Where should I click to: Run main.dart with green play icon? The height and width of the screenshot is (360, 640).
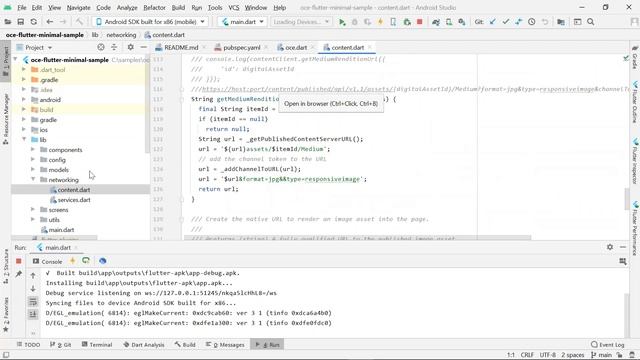342,22
